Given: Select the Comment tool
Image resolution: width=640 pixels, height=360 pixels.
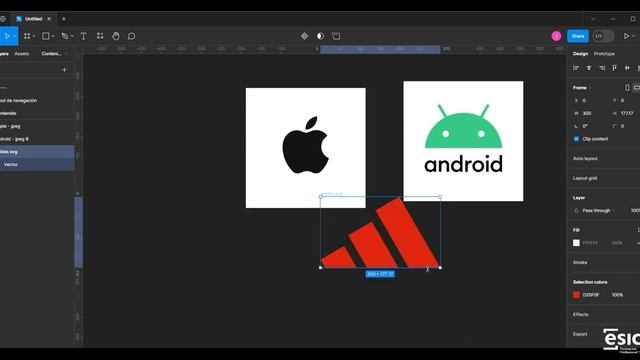Looking at the screenshot, I should (131, 36).
